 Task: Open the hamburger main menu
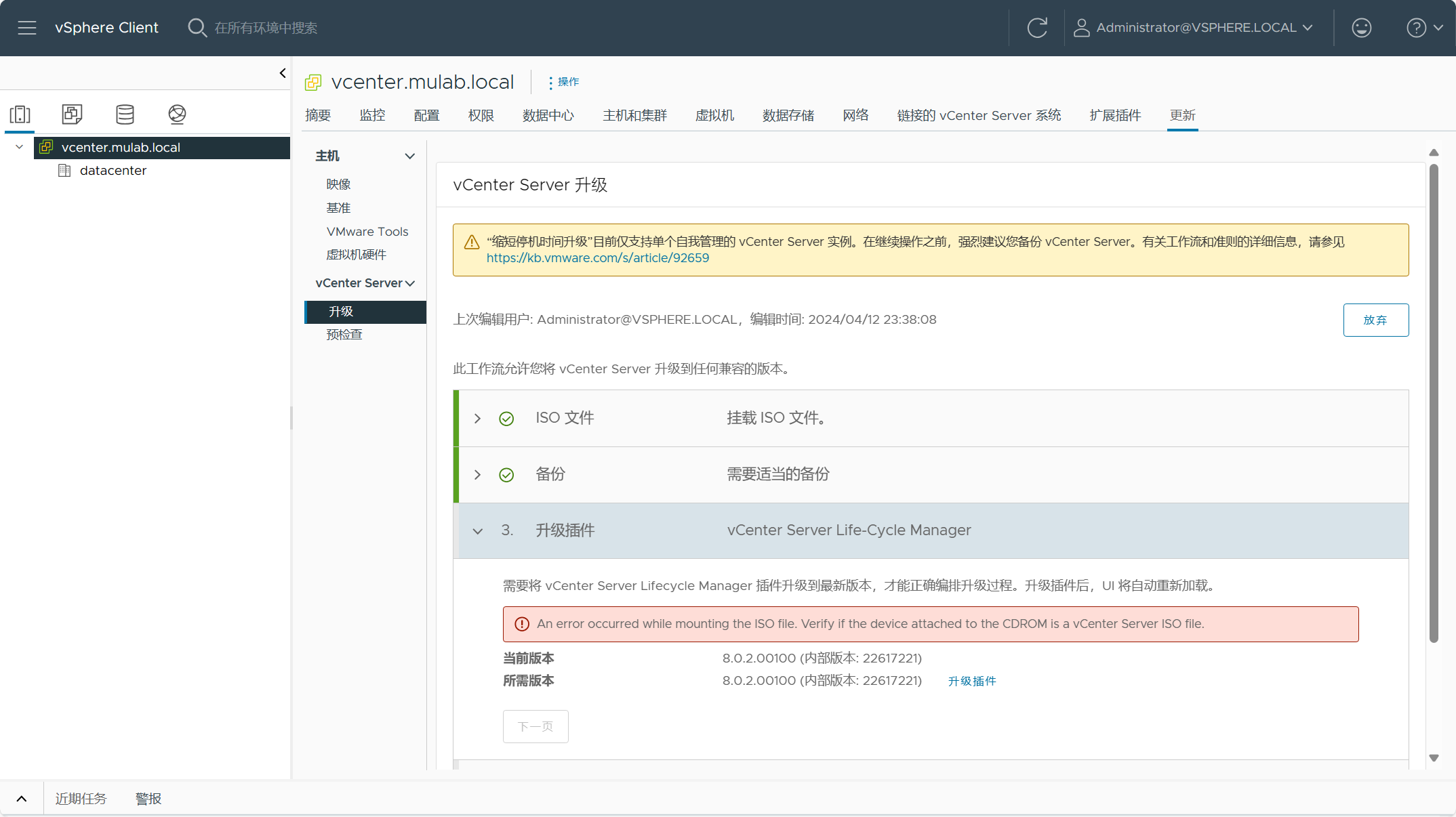27,28
